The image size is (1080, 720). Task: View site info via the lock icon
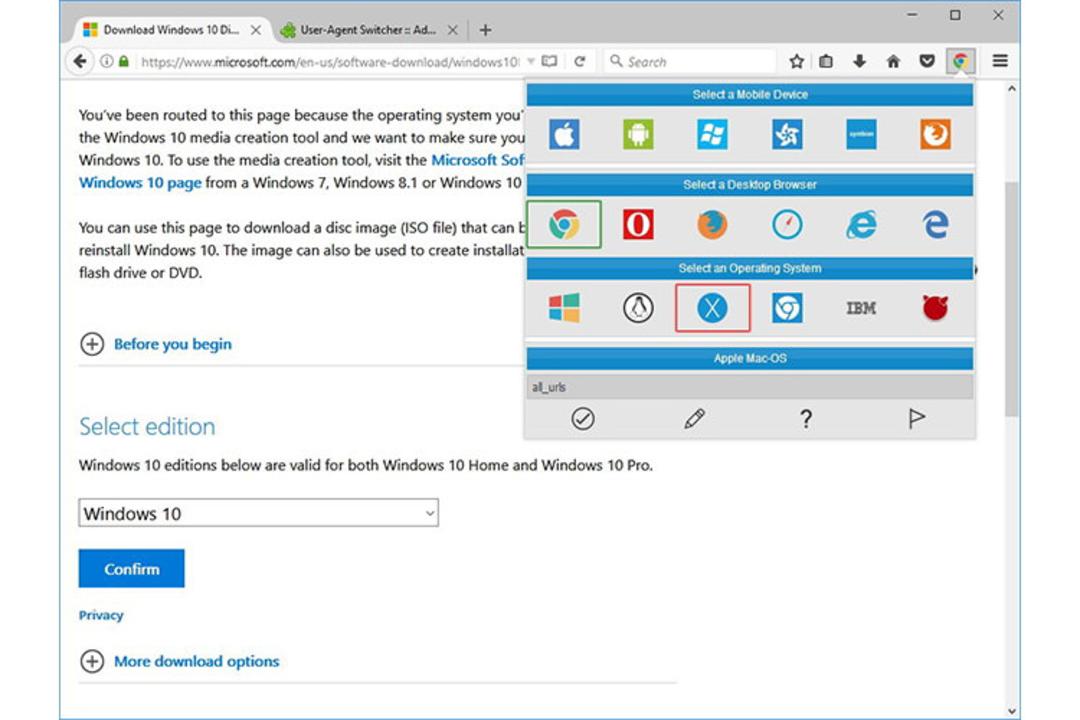tap(124, 61)
